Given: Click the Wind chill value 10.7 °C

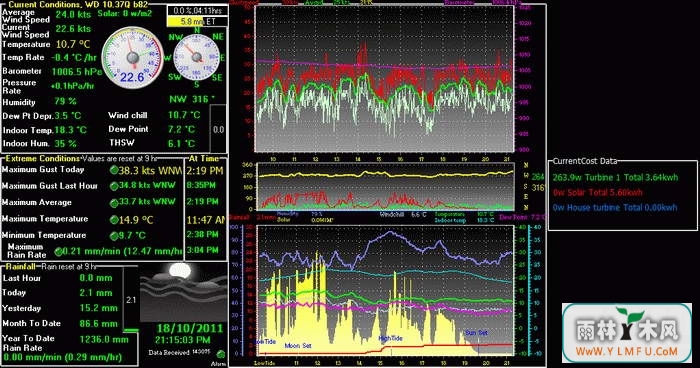Looking at the screenshot, I should [x=184, y=115].
